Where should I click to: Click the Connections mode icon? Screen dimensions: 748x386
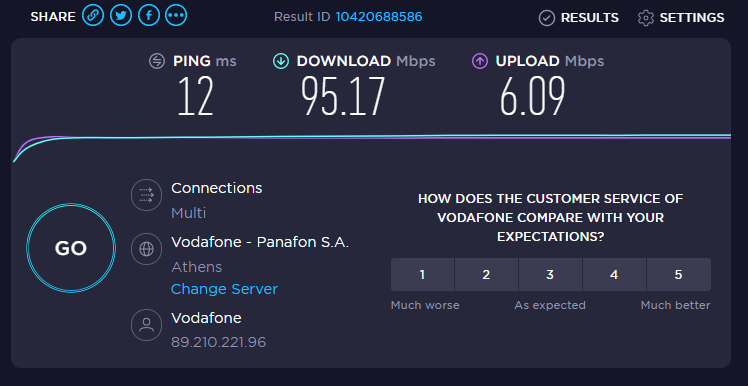pyautogui.click(x=146, y=195)
